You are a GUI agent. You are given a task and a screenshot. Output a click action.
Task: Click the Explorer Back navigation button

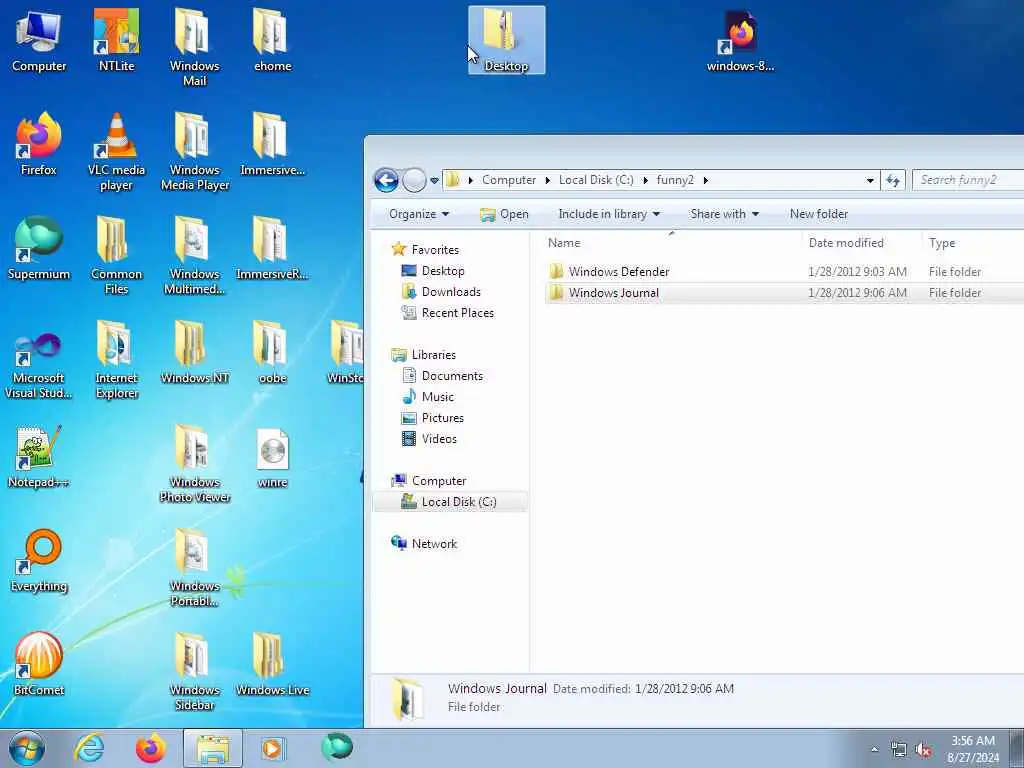coord(387,180)
